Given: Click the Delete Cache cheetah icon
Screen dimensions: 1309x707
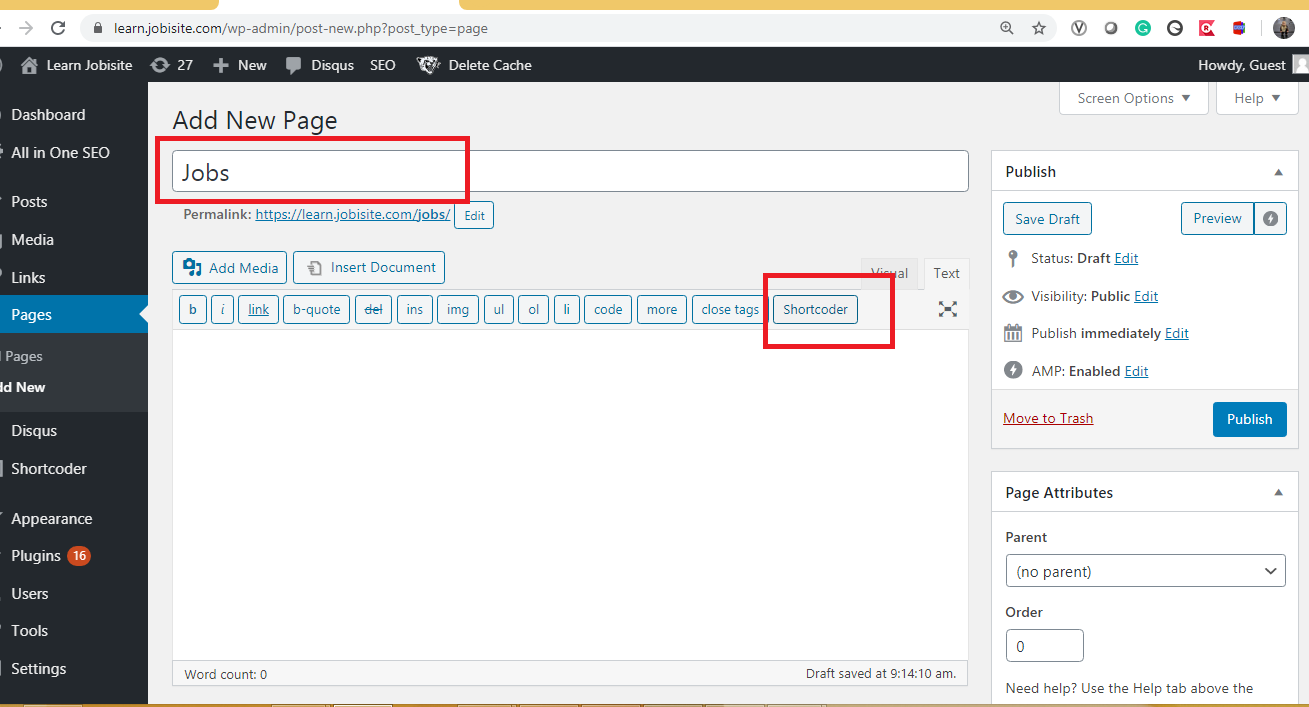Looking at the screenshot, I should click(x=428, y=65).
